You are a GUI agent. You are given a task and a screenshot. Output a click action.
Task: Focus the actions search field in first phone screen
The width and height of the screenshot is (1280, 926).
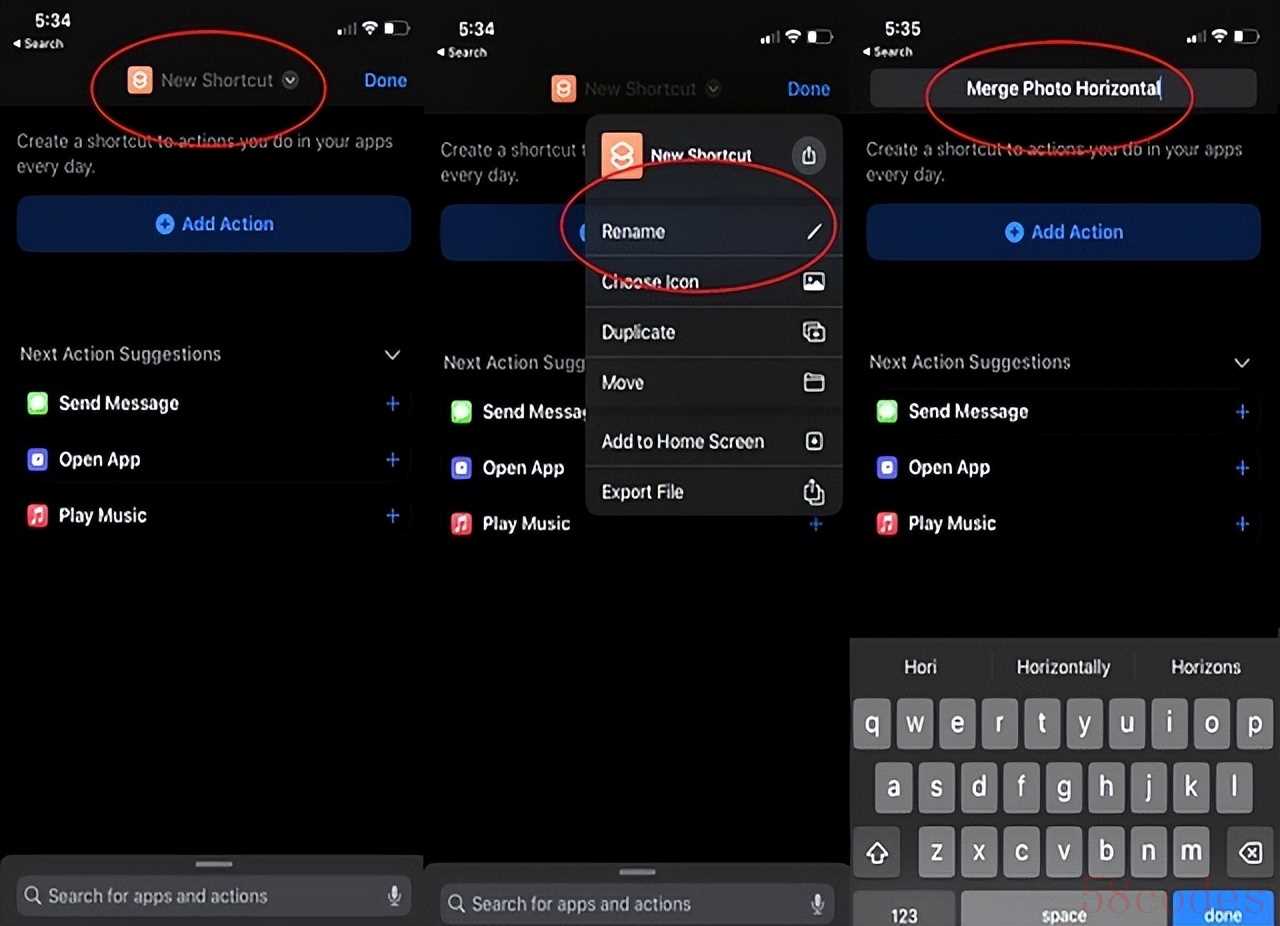pyautogui.click(x=214, y=896)
